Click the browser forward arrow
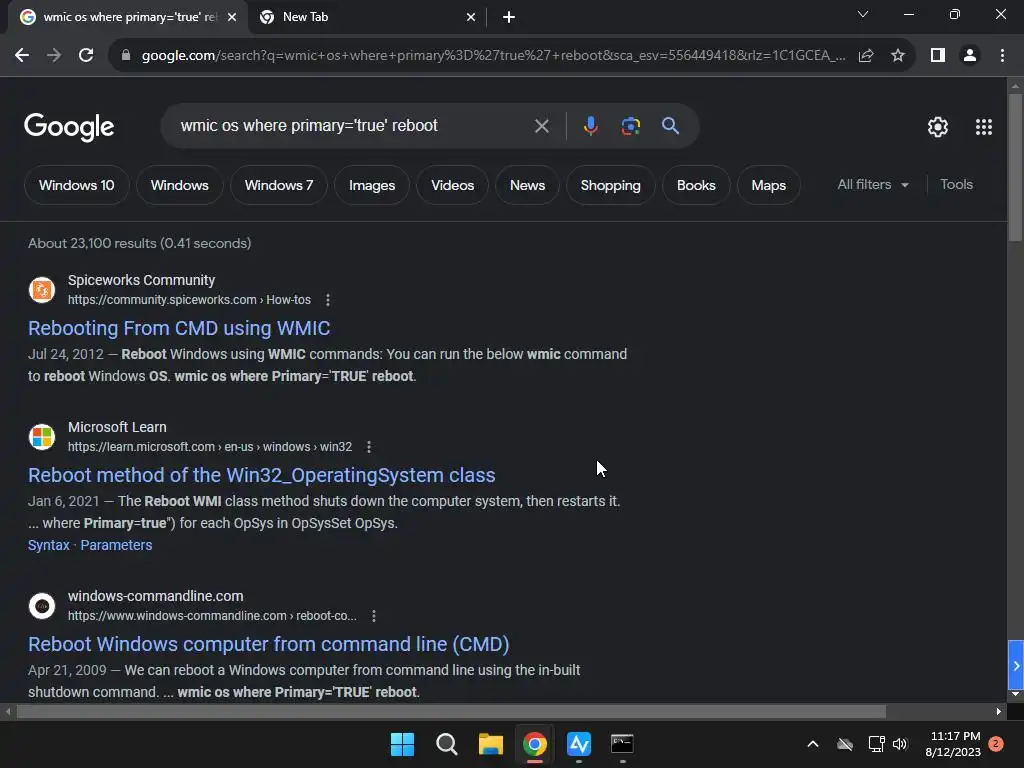The height and width of the screenshot is (768, 1024). tap(54, 56)
